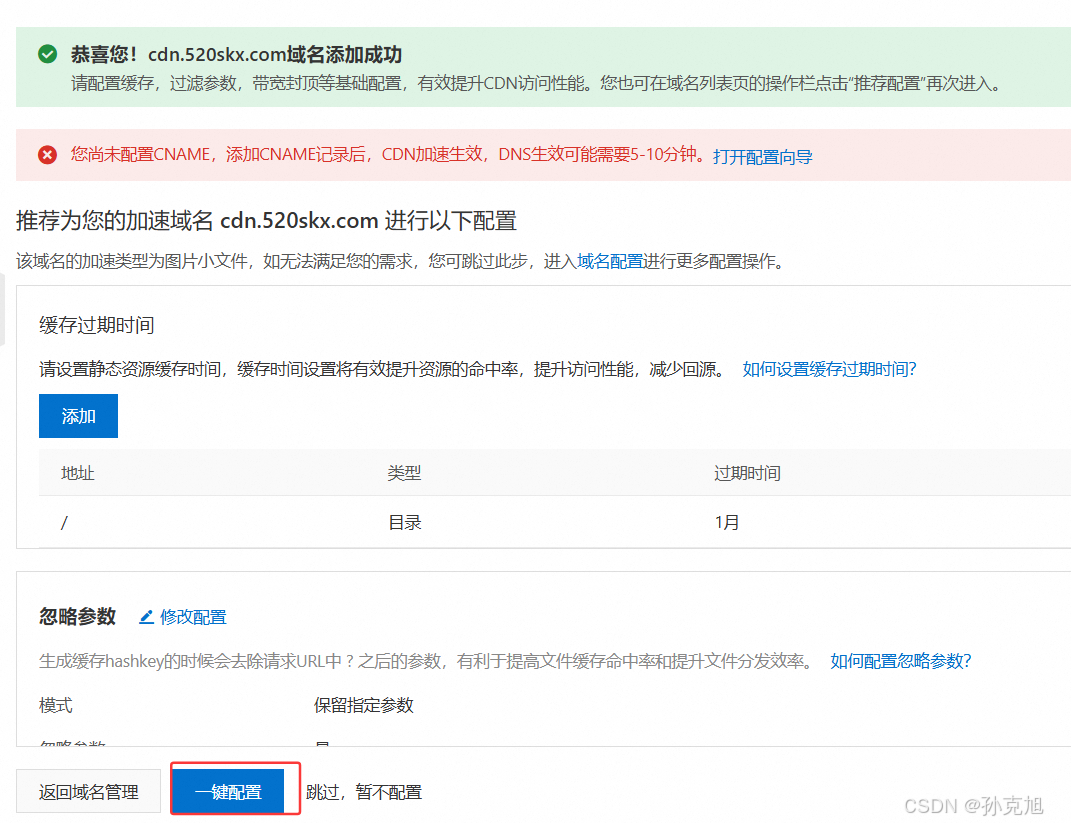
Task: Click the 推荐为您的加速域名 page heading
Action: (266, 221)
